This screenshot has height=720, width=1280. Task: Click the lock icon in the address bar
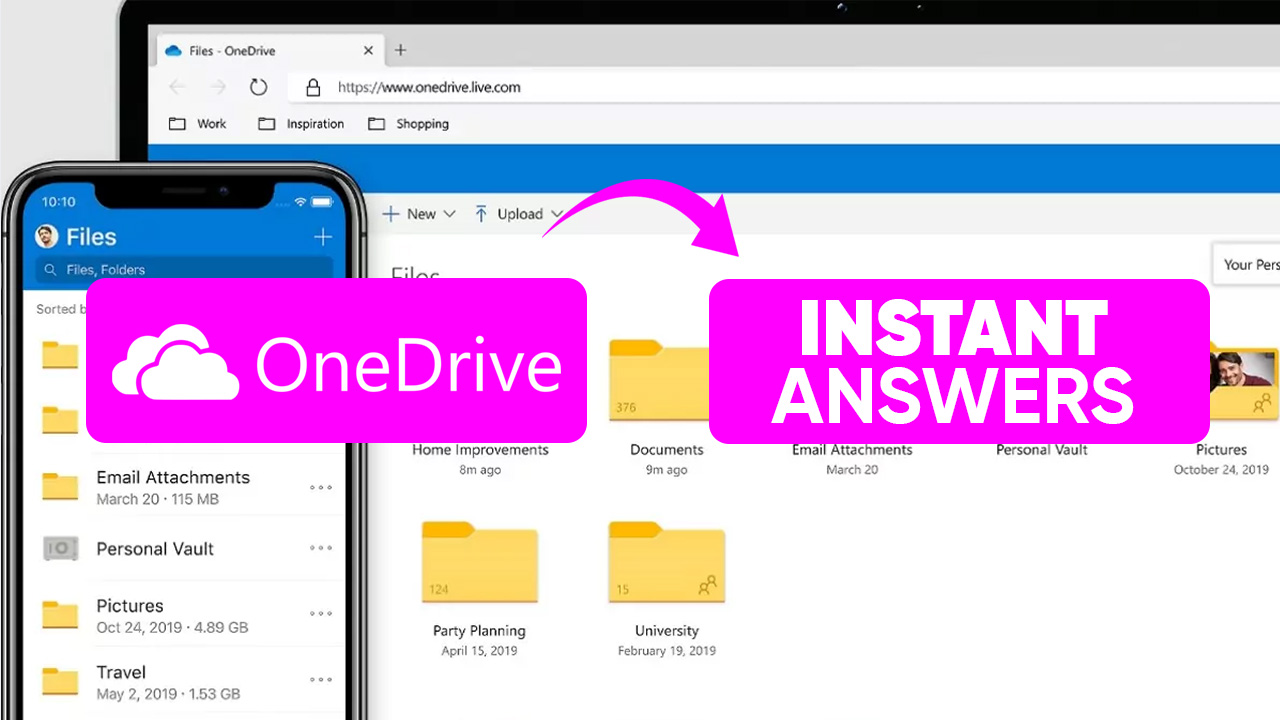pos(313,87)
